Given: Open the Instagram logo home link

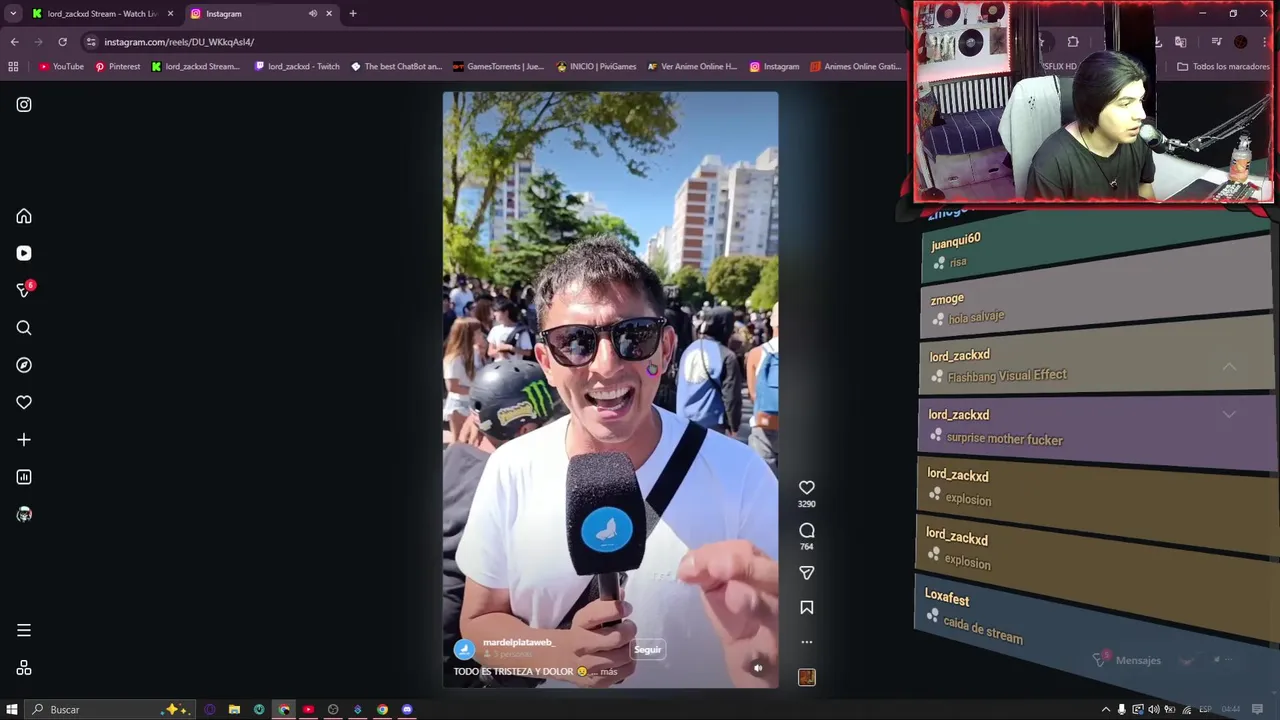Looking at the screenshot, I should 24,104.
